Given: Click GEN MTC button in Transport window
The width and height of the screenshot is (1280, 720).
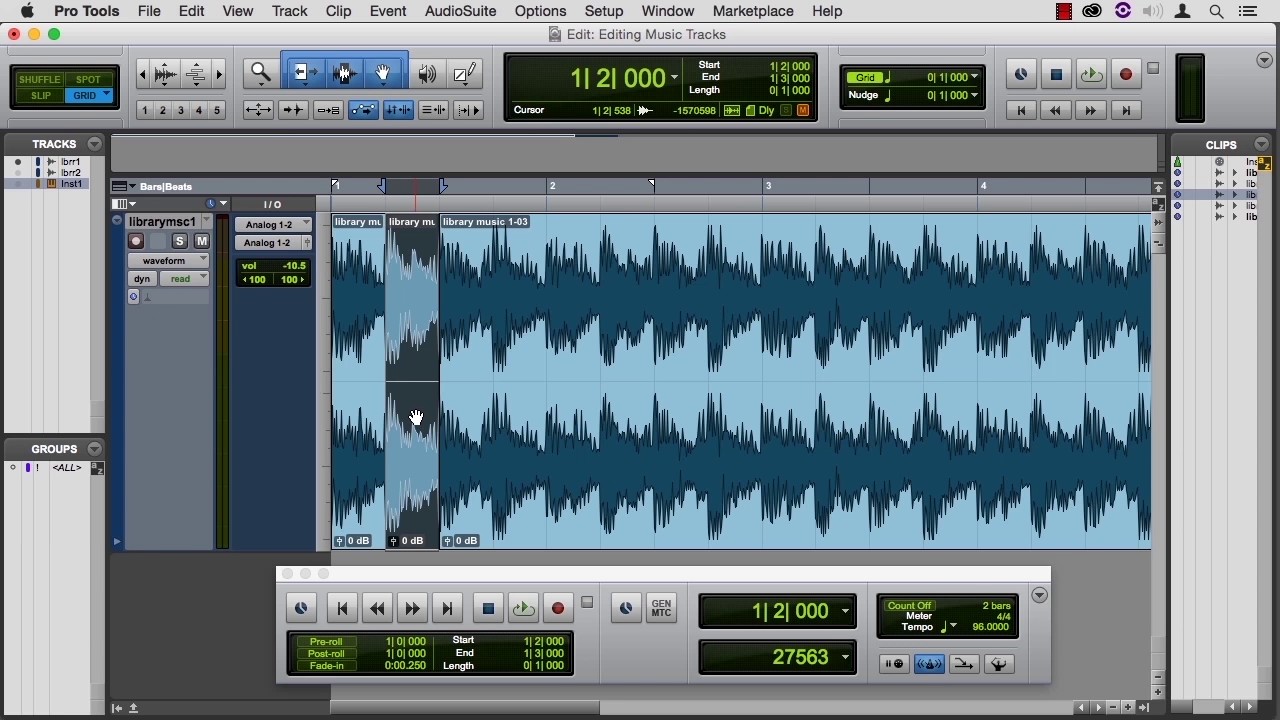Looking at the screenshot, I should pos(661,608).
